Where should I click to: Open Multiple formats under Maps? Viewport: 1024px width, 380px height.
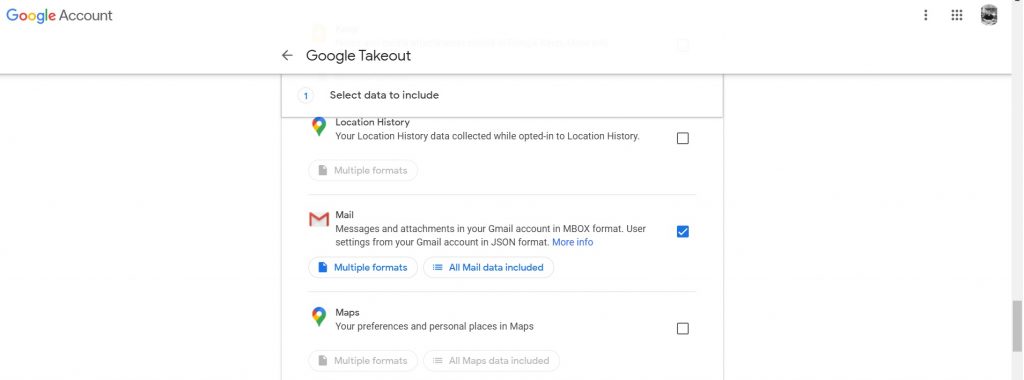tap(363, 360)
